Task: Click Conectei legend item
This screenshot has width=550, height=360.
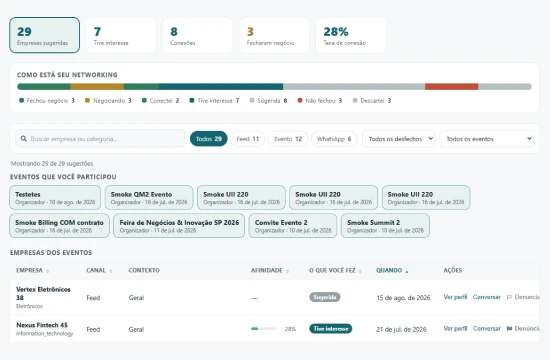Action: (x=160, y=101)
